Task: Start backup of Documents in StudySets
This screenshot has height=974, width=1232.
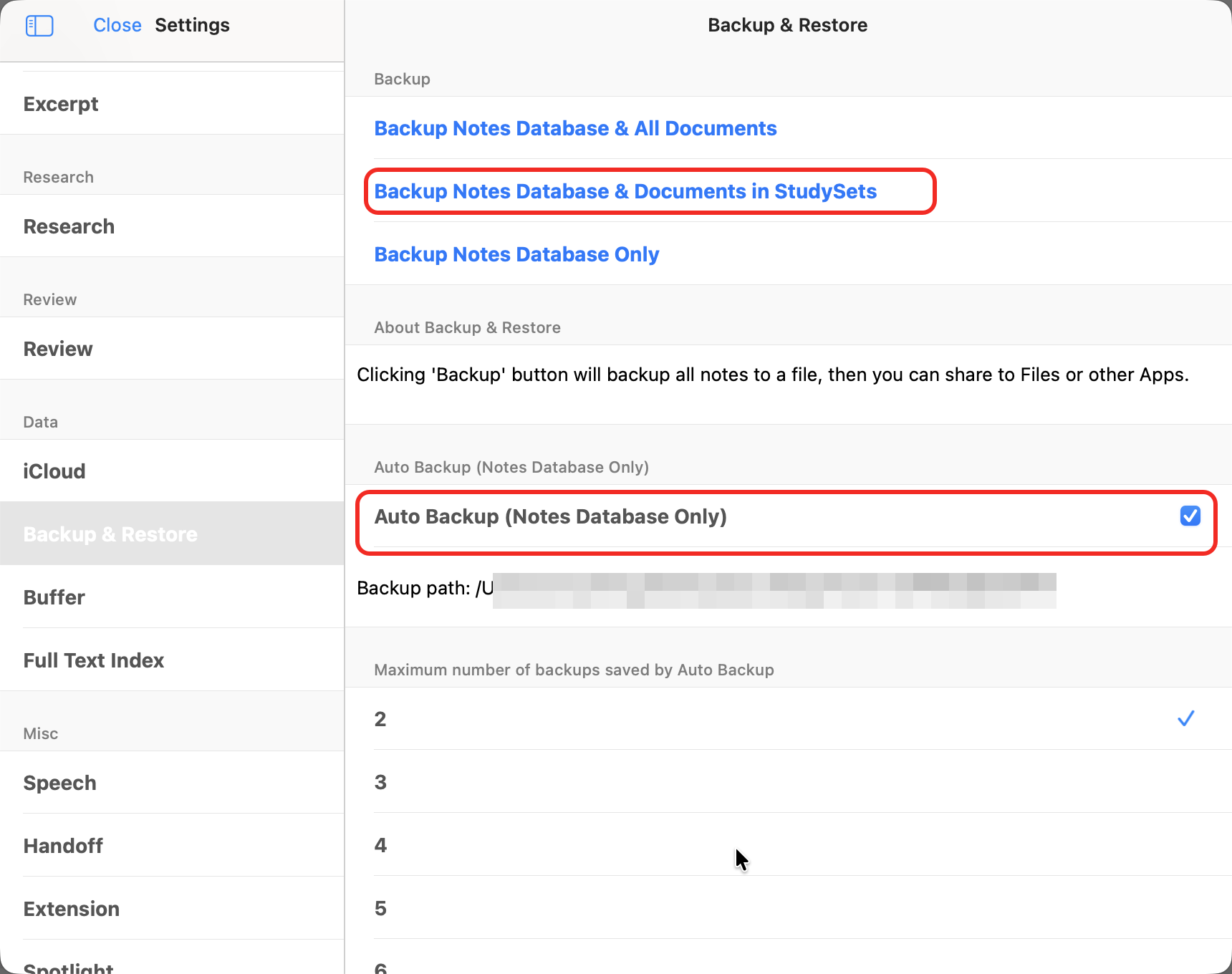Action: click(x=625, y=191)
